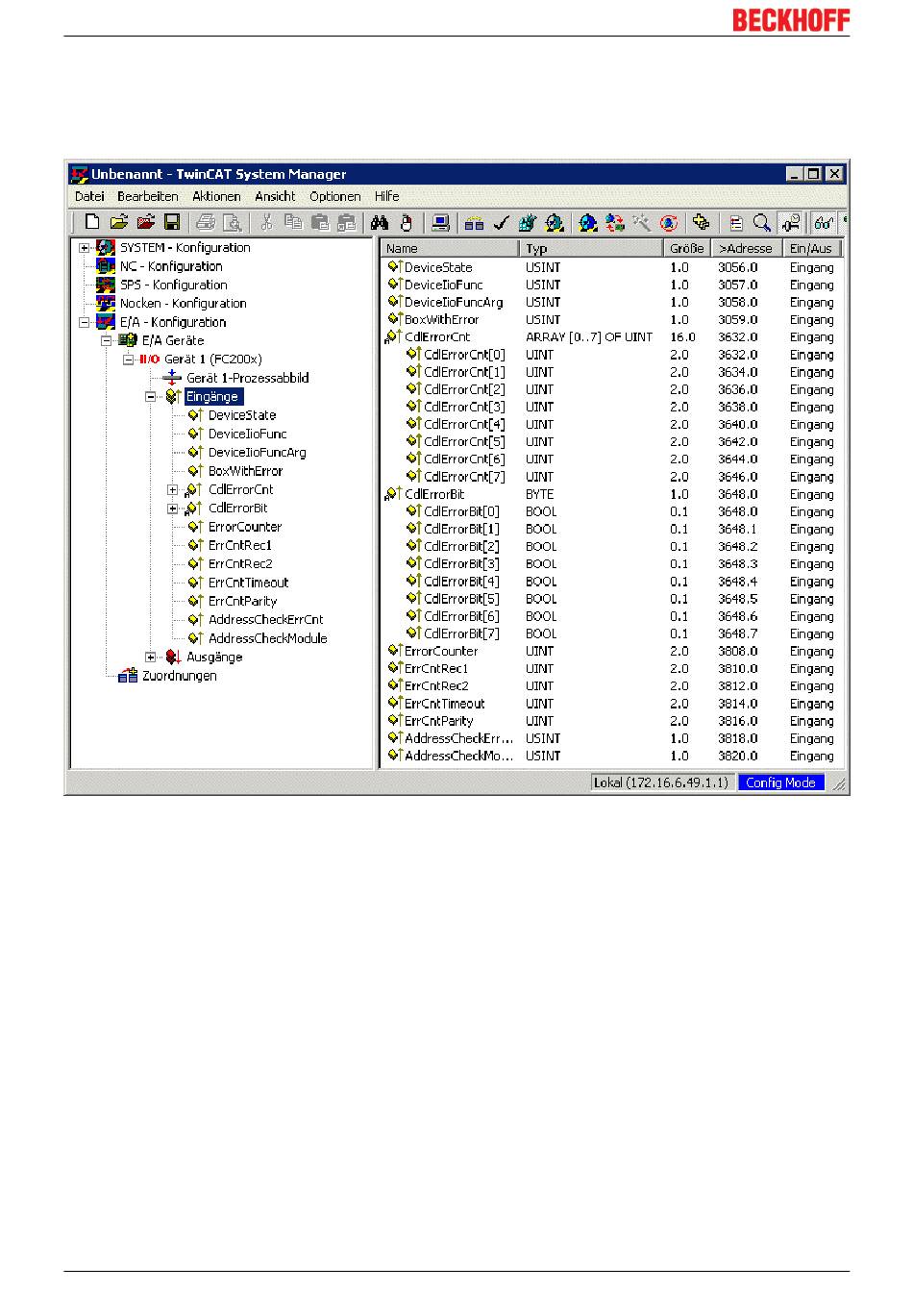
Task: Open the Datei menu
Action: (89, 196)
